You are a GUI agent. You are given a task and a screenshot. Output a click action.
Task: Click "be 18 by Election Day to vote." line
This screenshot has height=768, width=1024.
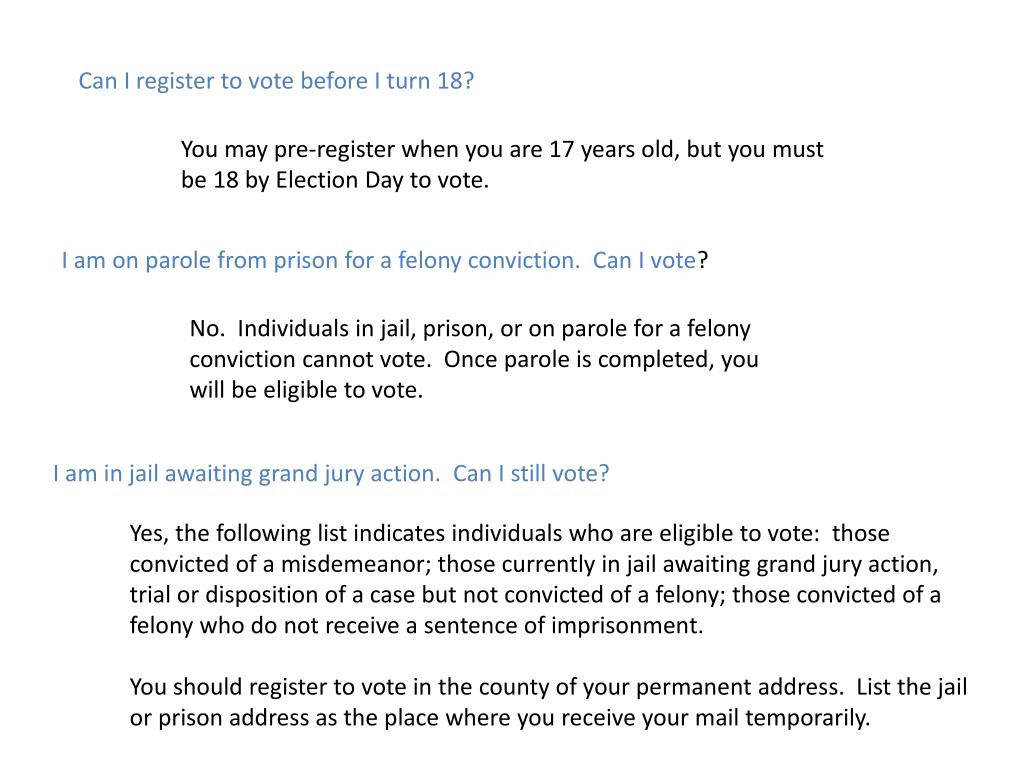point(335,181)
